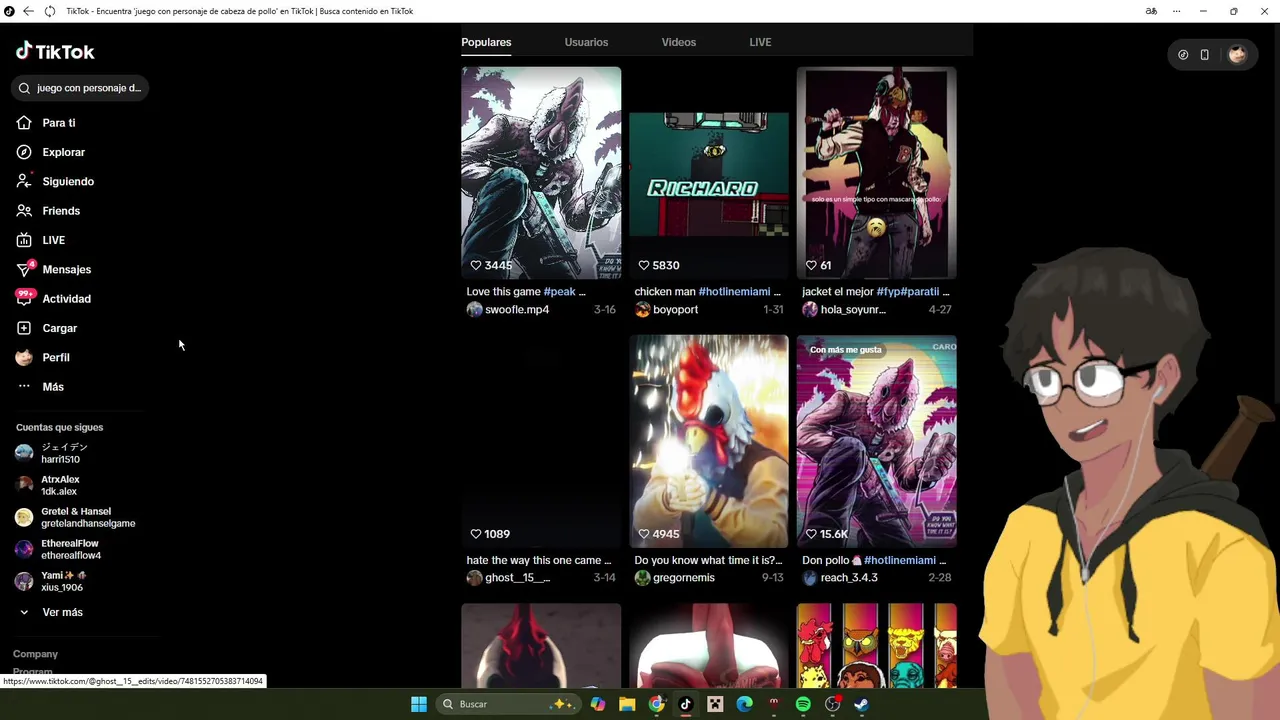The height and width of the screenshot is (720, 1280).
Task: Open Explorar compass icon in sidebar
Action: click(x=24, y=152)
